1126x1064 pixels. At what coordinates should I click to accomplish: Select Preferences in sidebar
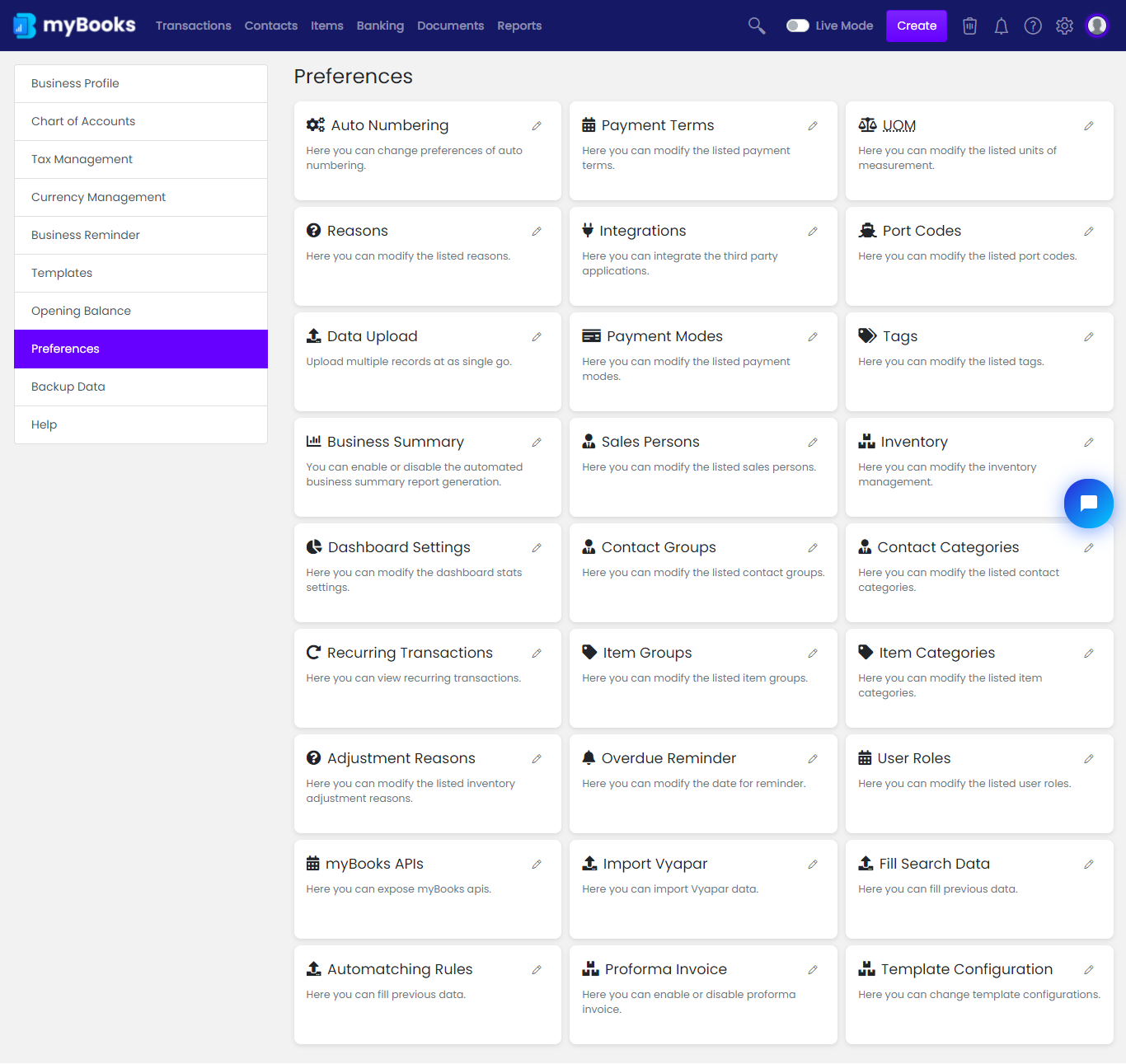coord(141,349)
